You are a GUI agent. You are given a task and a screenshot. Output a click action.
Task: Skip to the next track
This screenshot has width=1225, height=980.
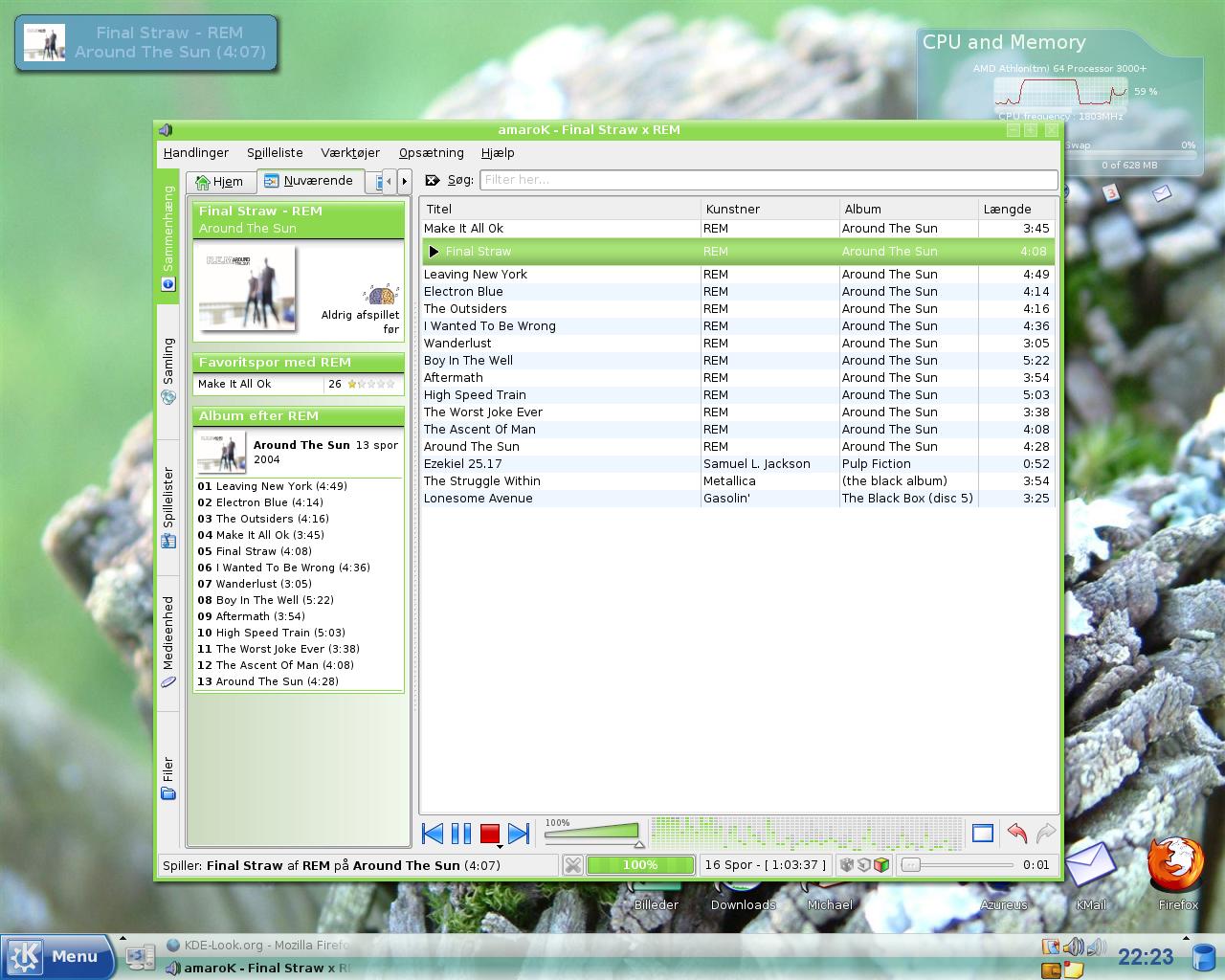(x=519, y=834)
